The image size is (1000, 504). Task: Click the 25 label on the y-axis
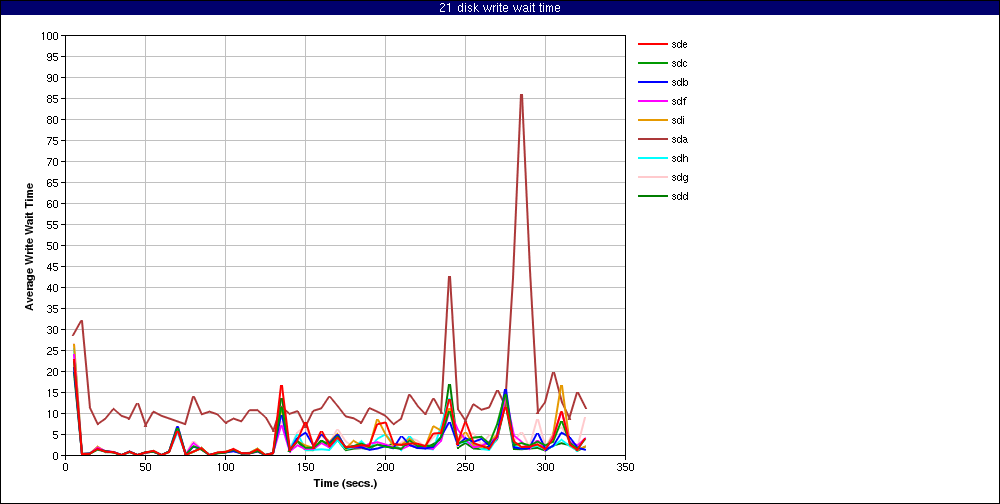54,351
